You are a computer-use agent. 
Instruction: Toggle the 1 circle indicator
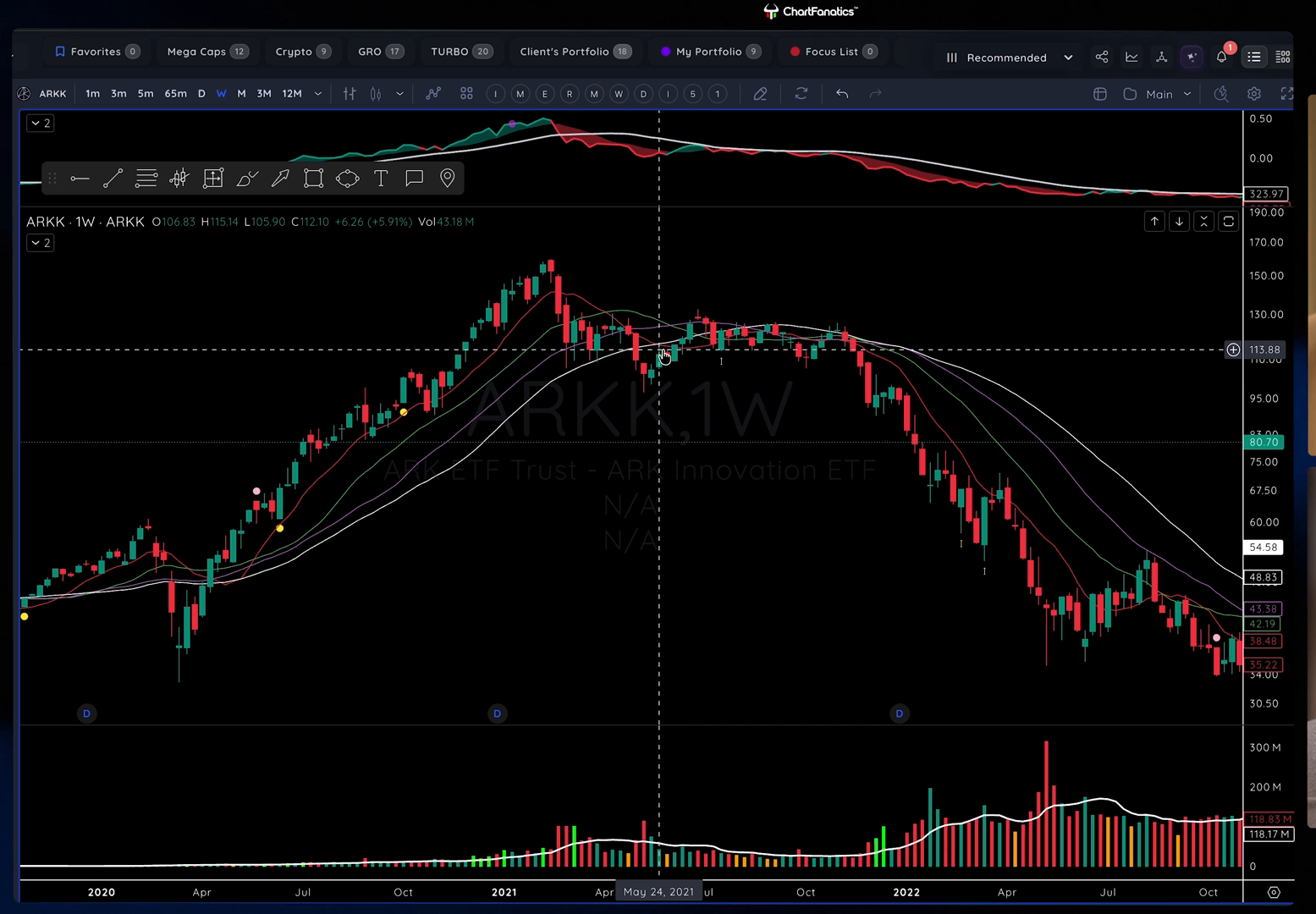pyautogui.click(x=718, y=94)
